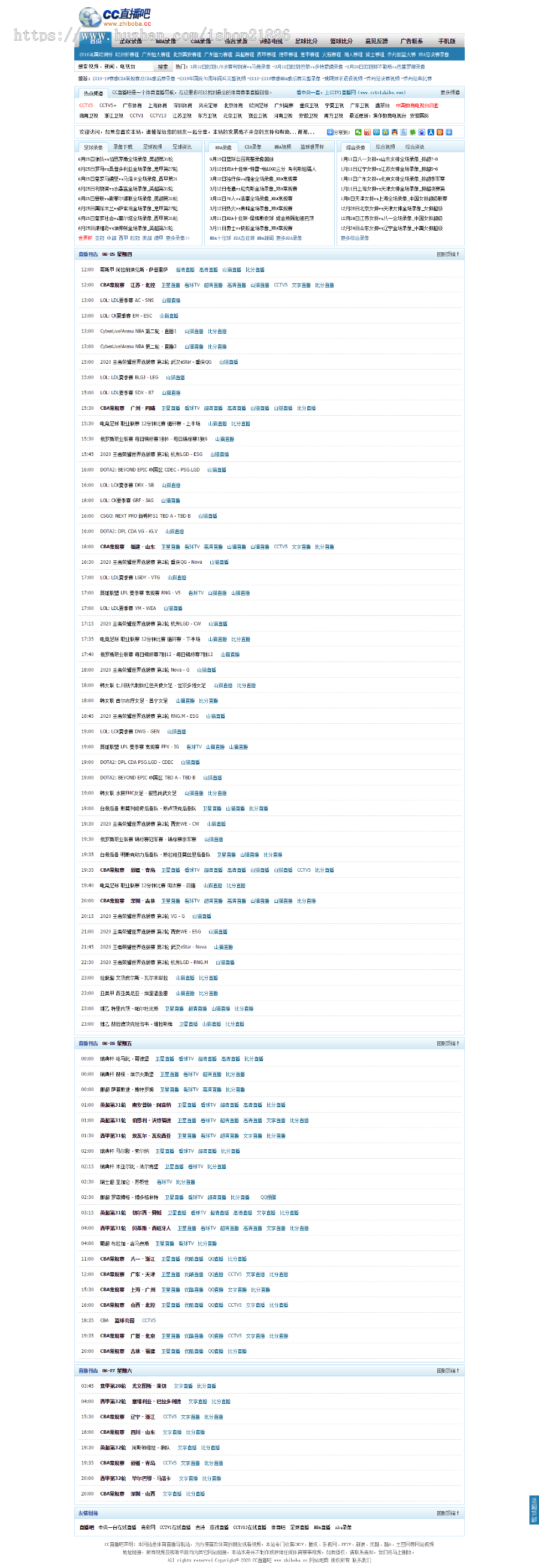Screen dimensions: 539x1568
Task: Select the 热点频道 tab
Action: [93, 93]
